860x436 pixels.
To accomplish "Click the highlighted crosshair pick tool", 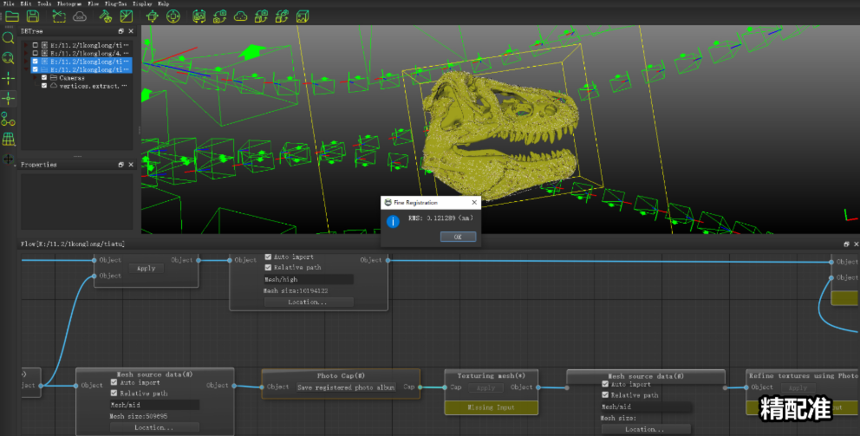I will pyautogui.click(x=8, y=99).
